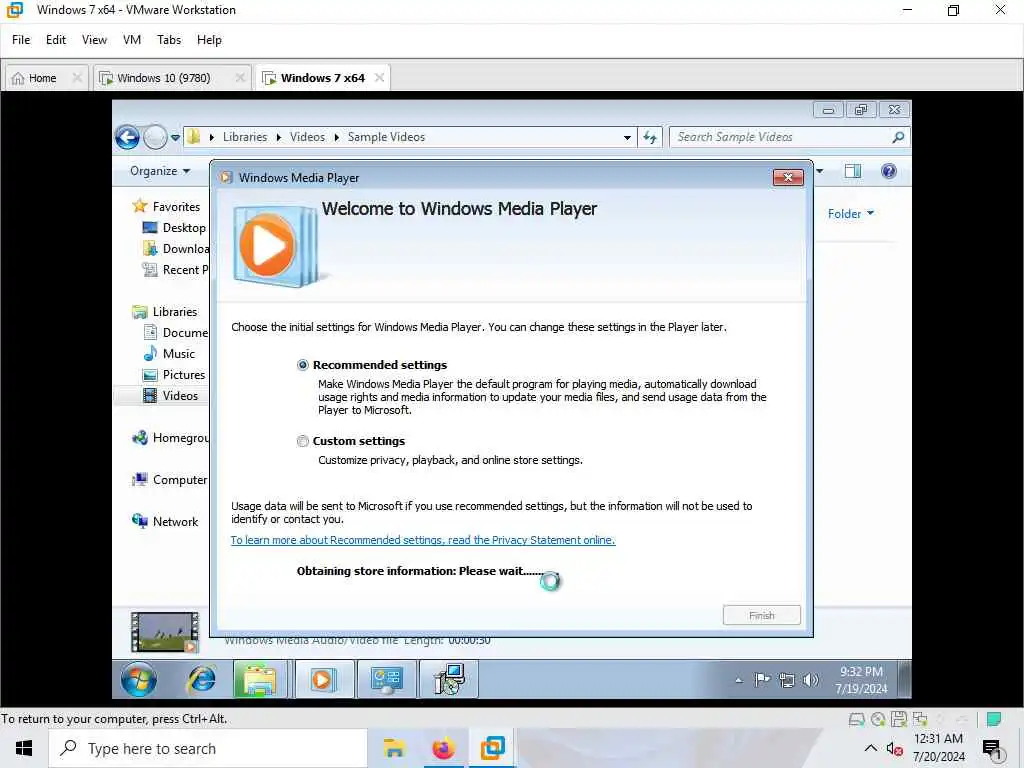Open Windows Explorer from the Windows 7 taskbar
Image resolution: width=1024 pixels, height=768 pixels.
click(259, 679)
